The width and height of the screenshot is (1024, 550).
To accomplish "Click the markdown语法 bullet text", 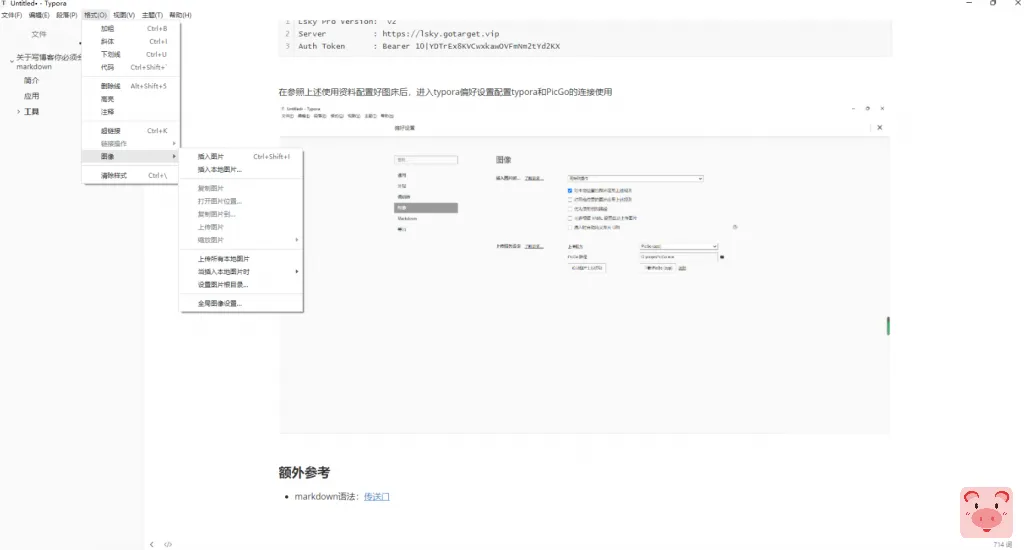I will (325, 496).
